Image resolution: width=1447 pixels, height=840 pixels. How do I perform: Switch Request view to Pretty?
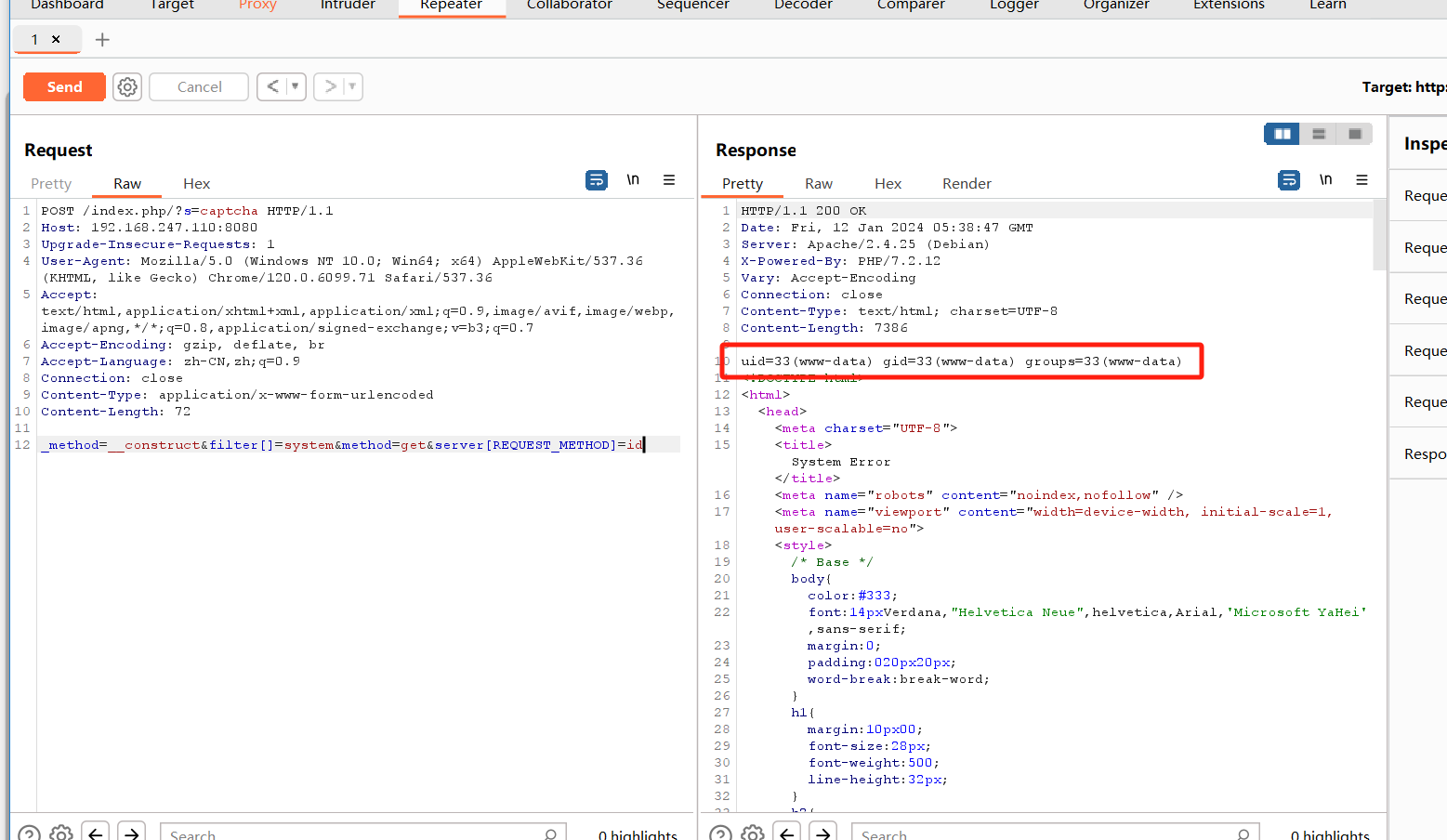pos(51,184)
